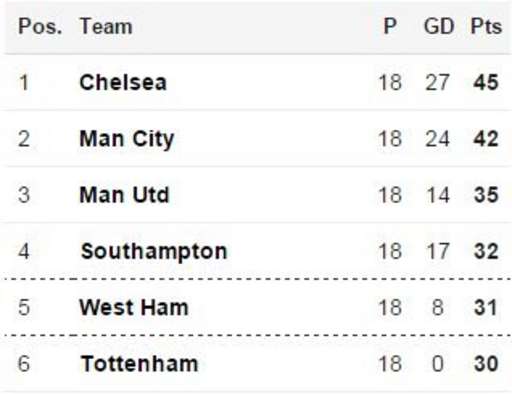Sort by the P column header
This screenshot has width=512, height=394.
point(390,26)
